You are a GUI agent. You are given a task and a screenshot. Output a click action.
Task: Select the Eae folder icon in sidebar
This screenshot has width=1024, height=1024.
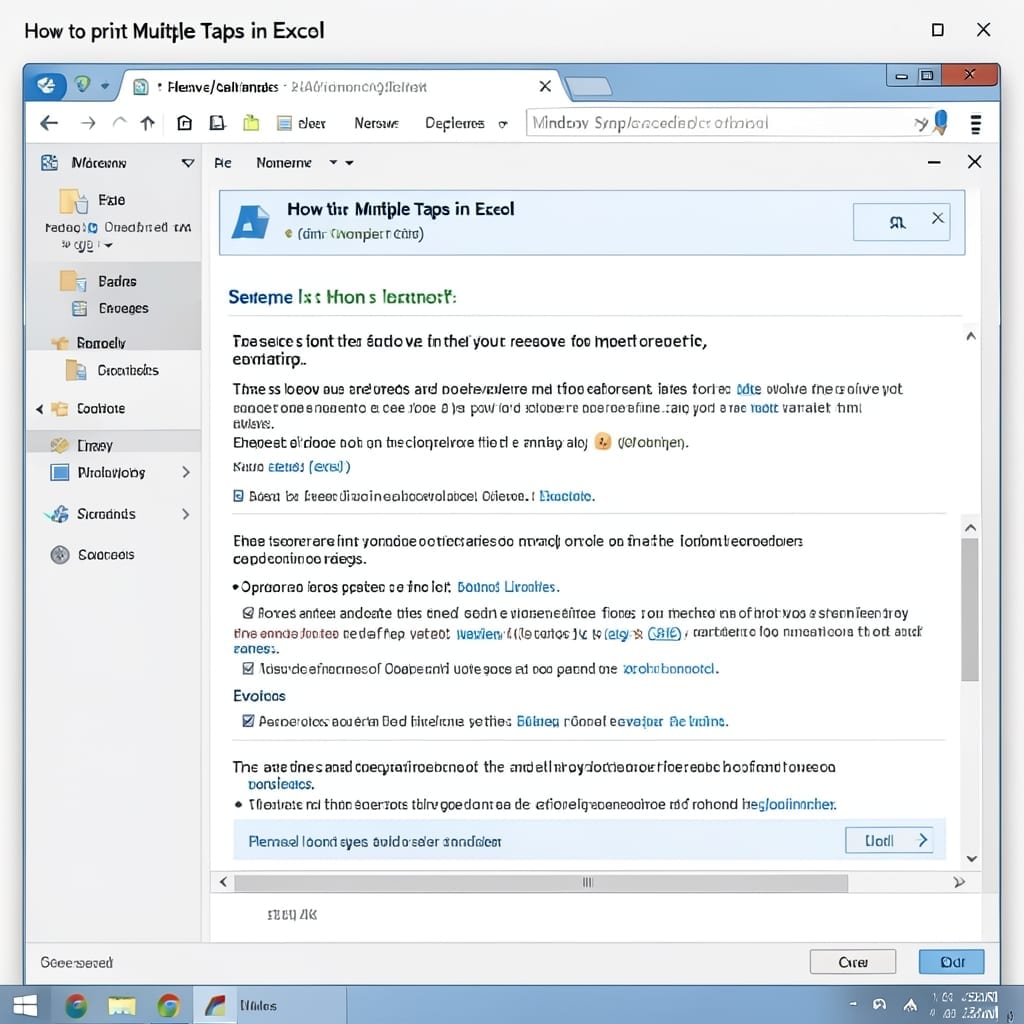click(73, 201)
